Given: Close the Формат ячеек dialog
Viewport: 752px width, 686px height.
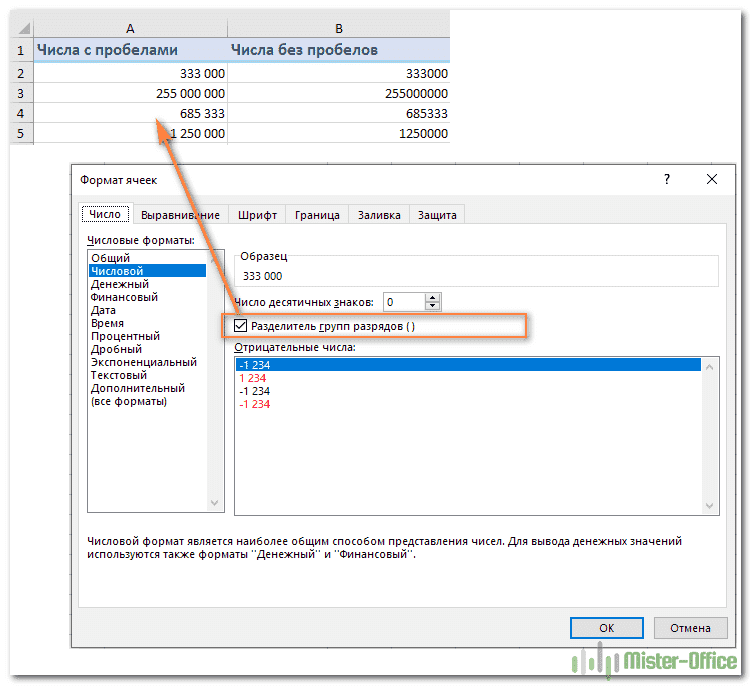Looking at the screenshot, I should pyautogui.click(x=712, y=179).
